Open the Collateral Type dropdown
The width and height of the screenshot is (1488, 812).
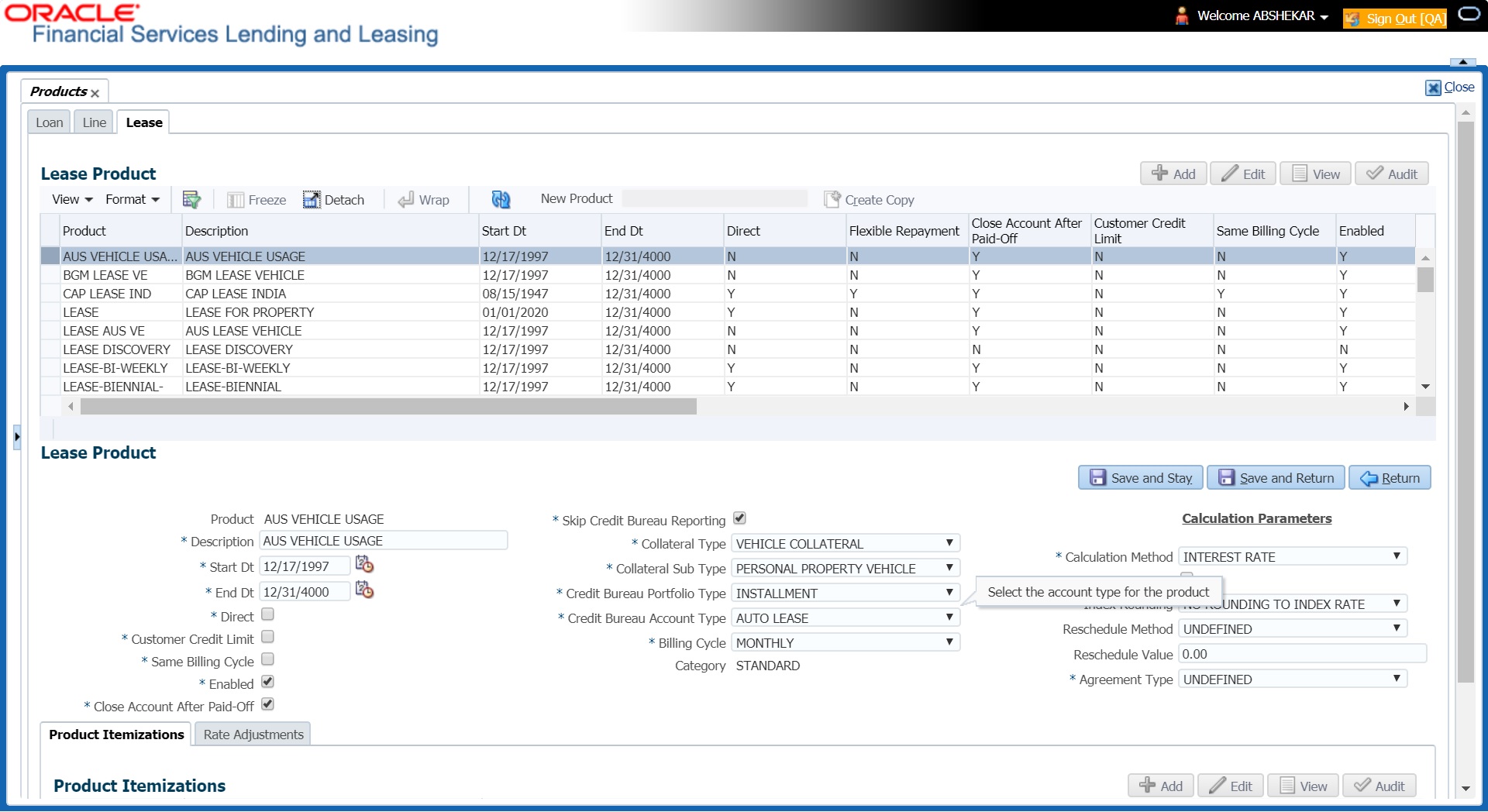pos(846,543)
